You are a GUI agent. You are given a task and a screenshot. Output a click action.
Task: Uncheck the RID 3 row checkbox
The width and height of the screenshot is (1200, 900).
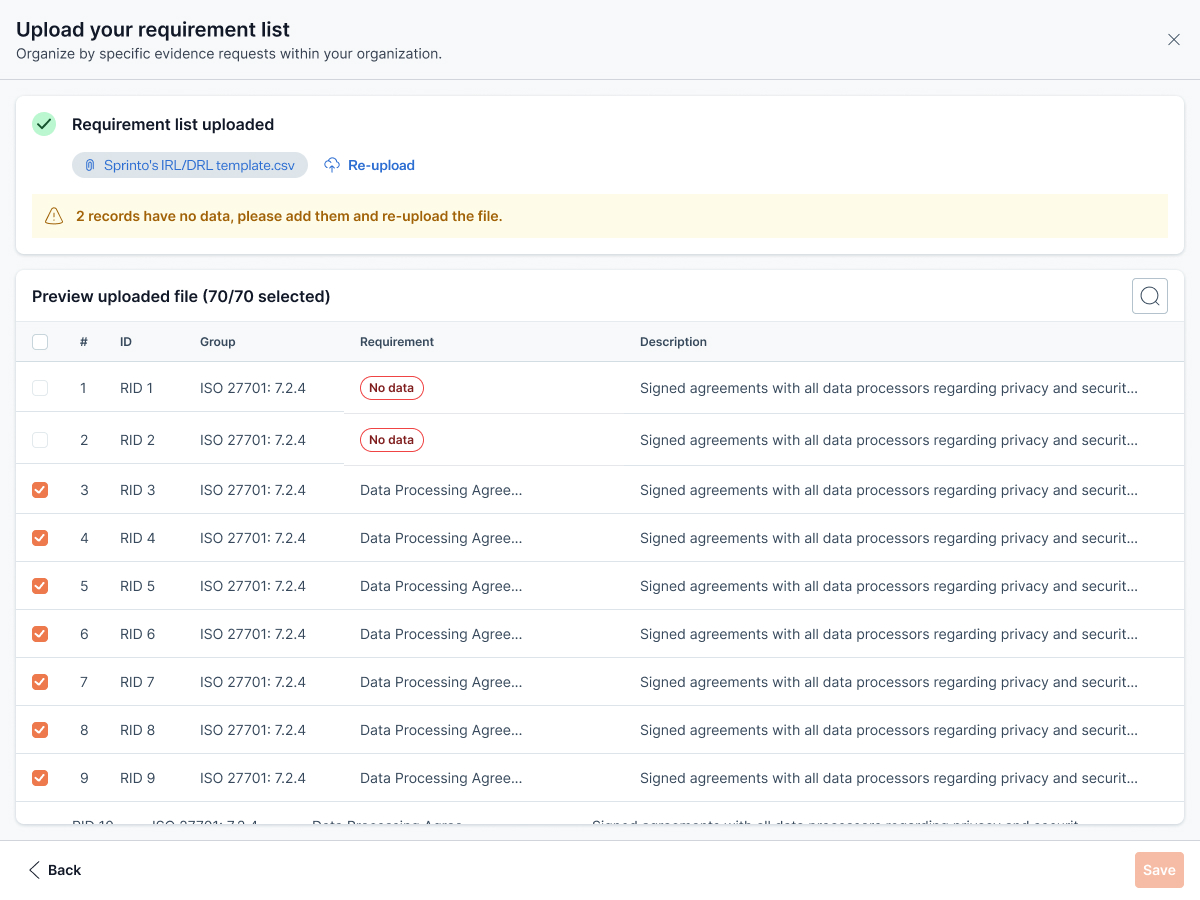coord(40,490)
